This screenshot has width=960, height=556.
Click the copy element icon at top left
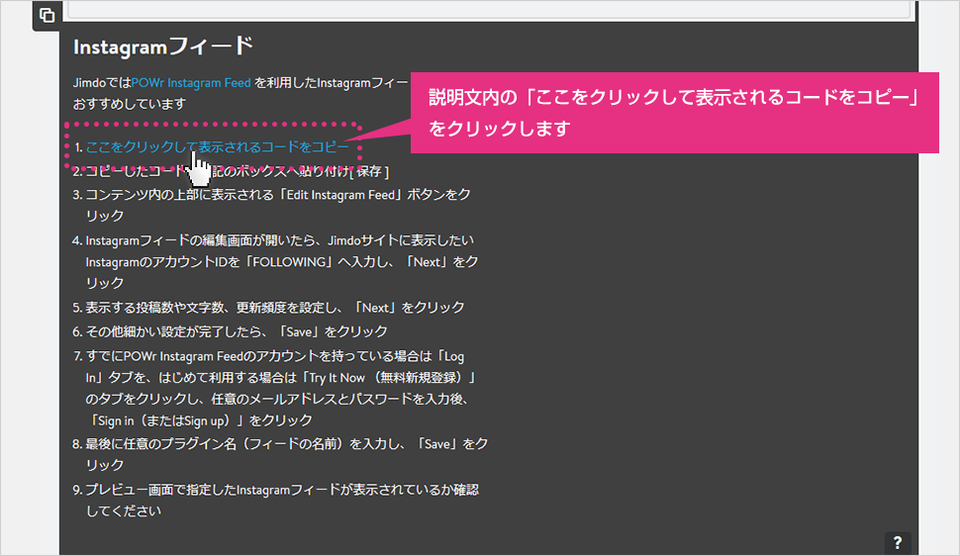tap(47, 15)
